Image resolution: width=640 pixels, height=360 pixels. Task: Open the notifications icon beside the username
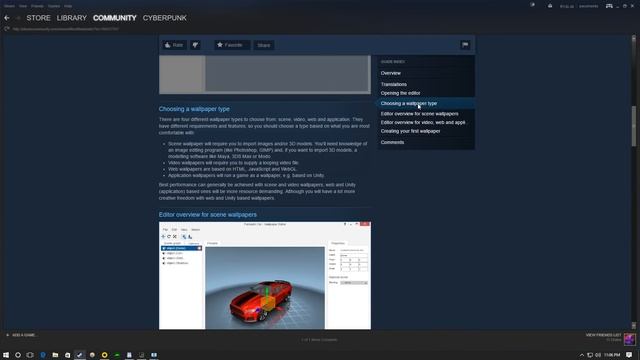pyautogui.click(x=550, y=6)
